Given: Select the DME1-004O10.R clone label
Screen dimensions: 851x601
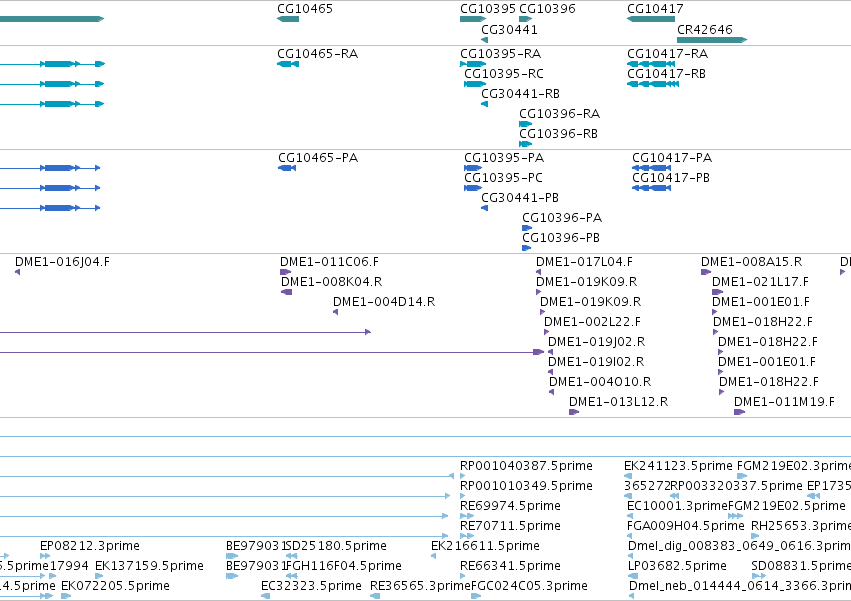Looking at the screenshot, I should click(600, 383).
